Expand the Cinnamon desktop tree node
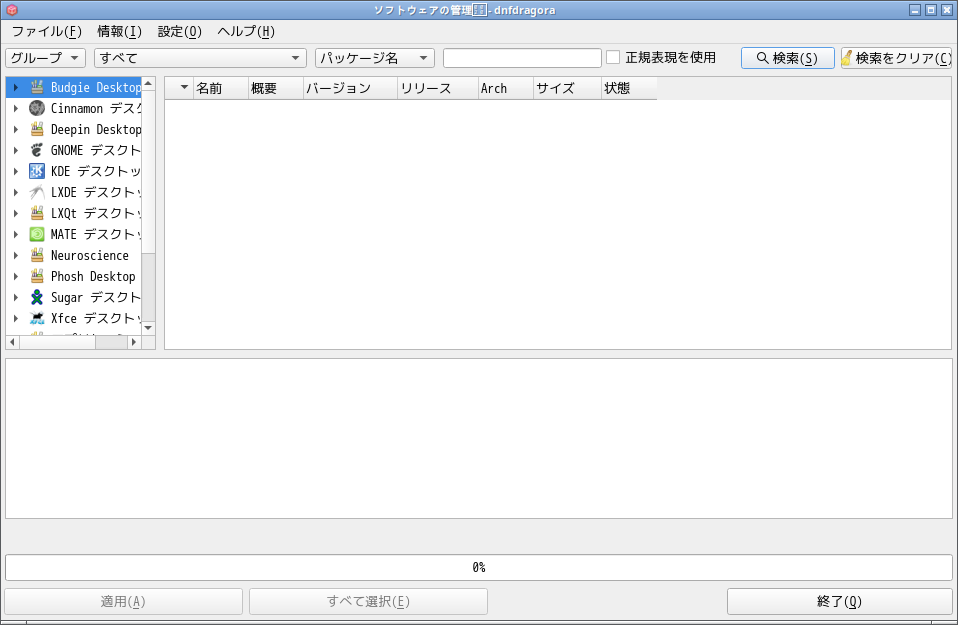 (16, 108)
